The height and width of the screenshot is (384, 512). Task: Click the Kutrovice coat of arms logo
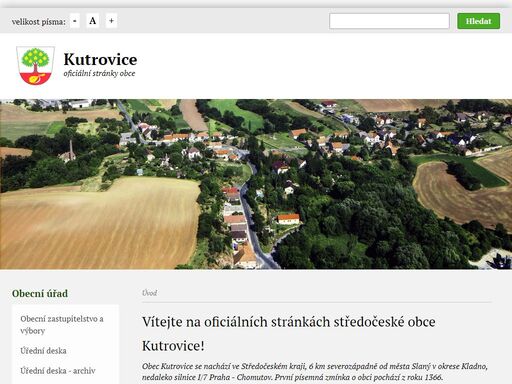[x=35, y=65]
